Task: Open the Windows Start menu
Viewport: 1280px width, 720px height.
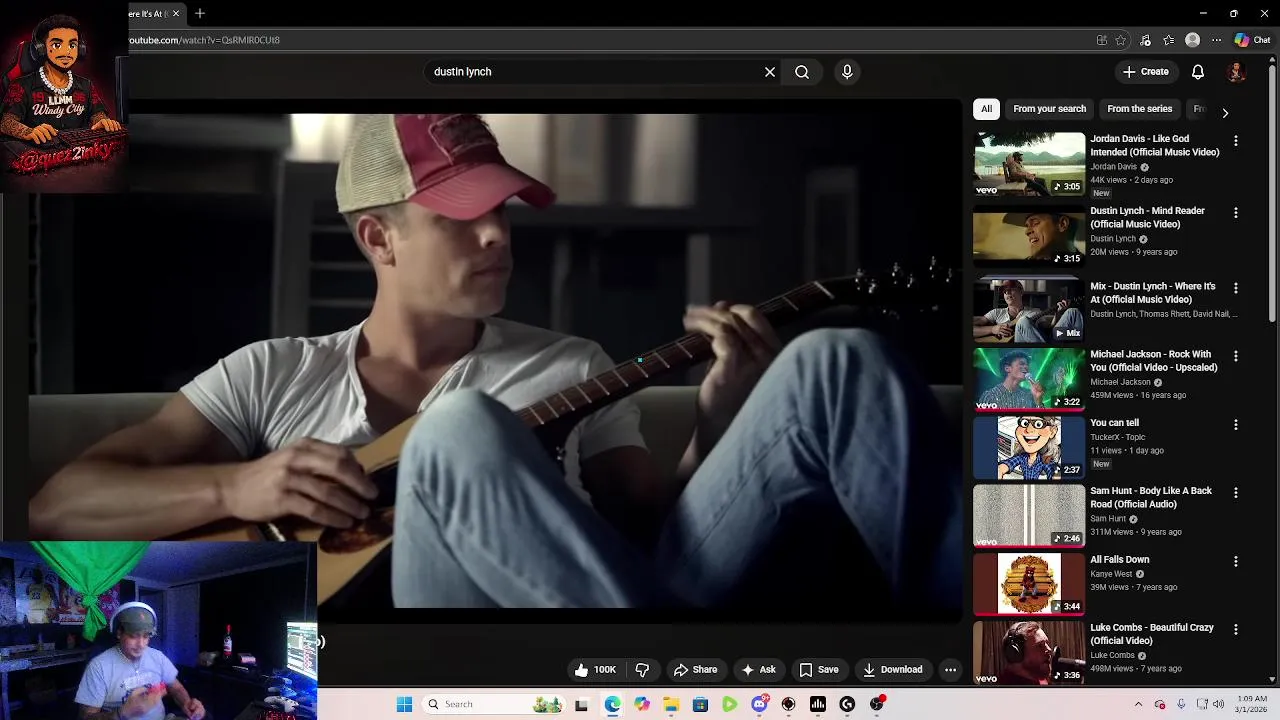Action: 404,704
